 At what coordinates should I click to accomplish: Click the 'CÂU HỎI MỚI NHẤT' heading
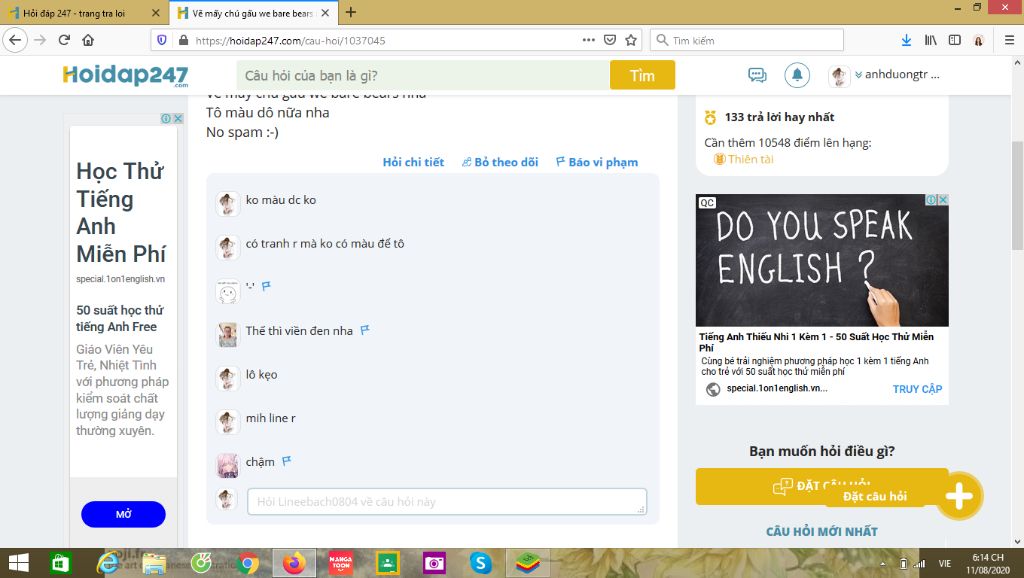pyautogui.click(x=822, y=532)
